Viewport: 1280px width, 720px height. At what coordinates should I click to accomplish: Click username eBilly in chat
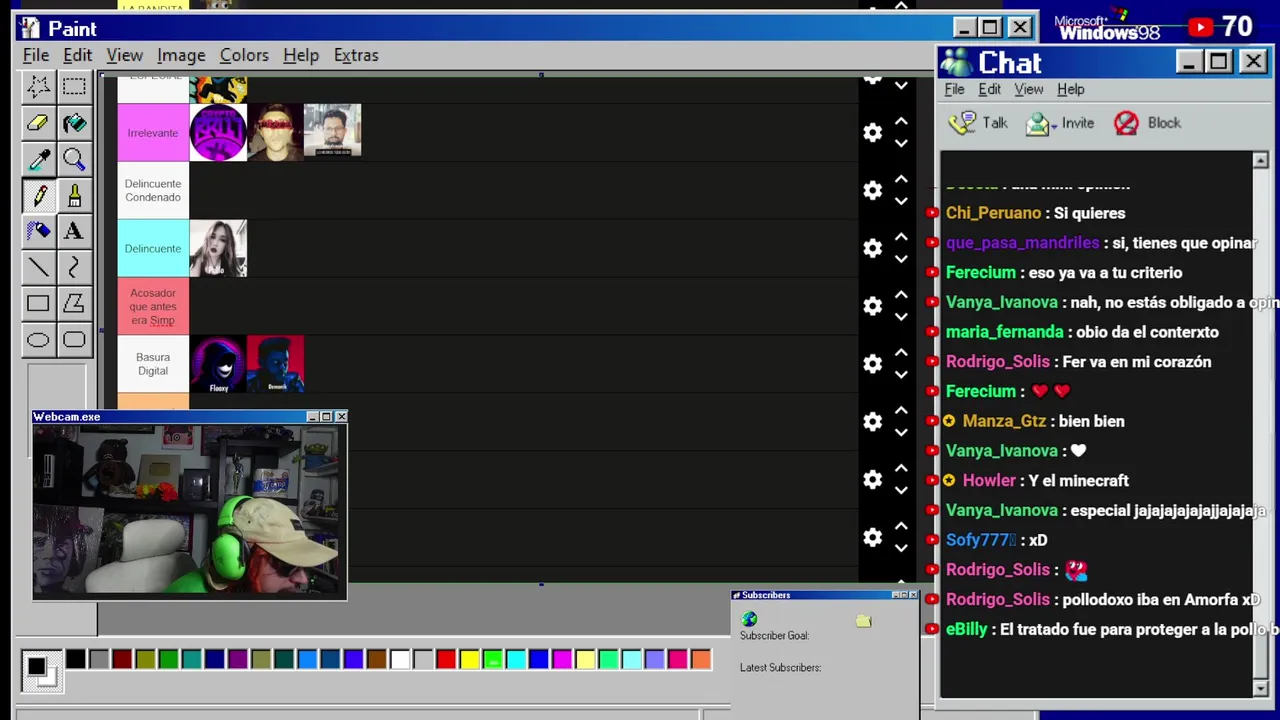[x=966, y=629]
